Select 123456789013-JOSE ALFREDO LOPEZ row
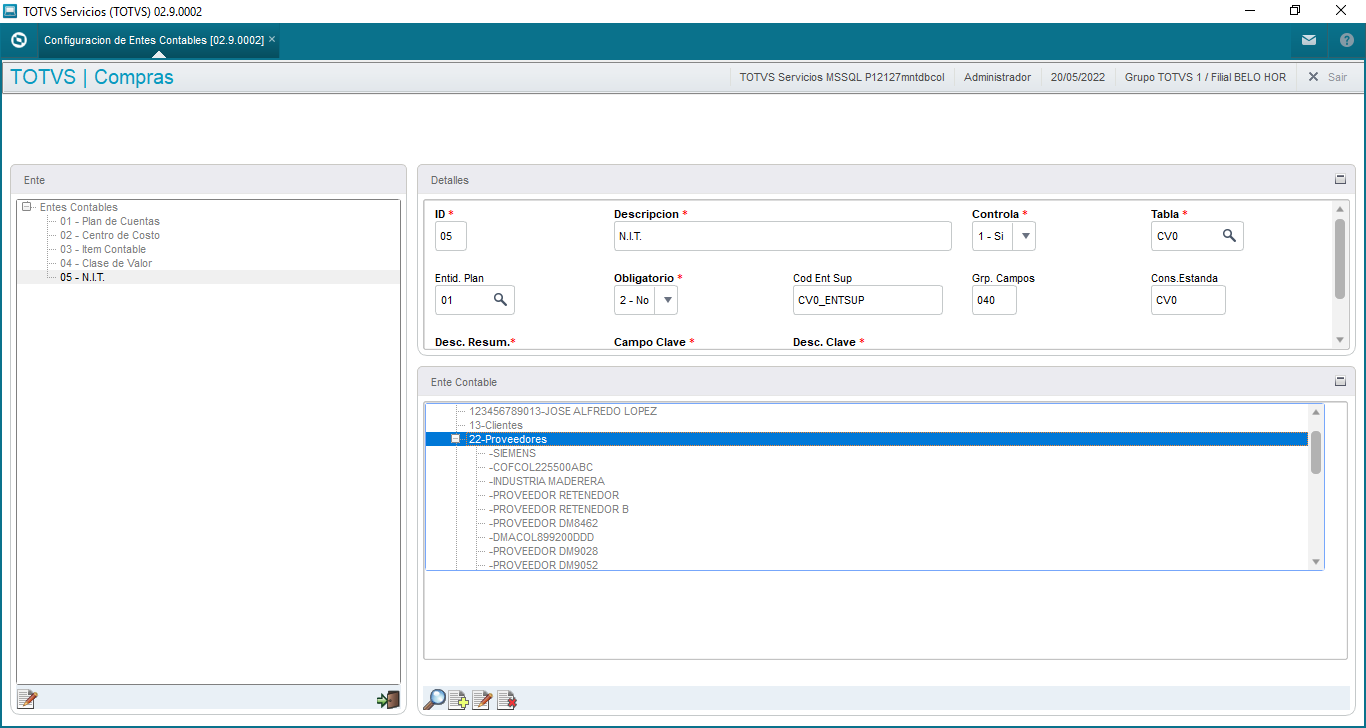This screenshot has width=1366, height=728. tap(563, 411)
